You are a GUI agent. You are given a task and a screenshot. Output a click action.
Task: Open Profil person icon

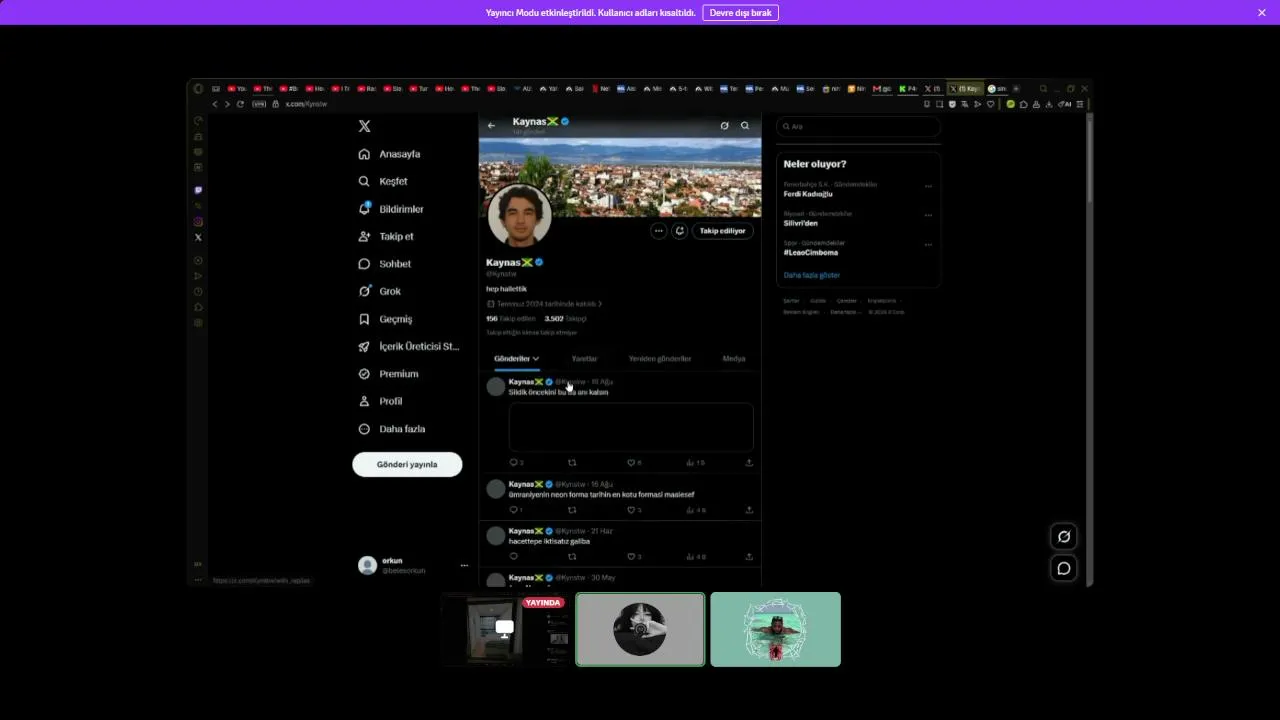tap(364, 401)
